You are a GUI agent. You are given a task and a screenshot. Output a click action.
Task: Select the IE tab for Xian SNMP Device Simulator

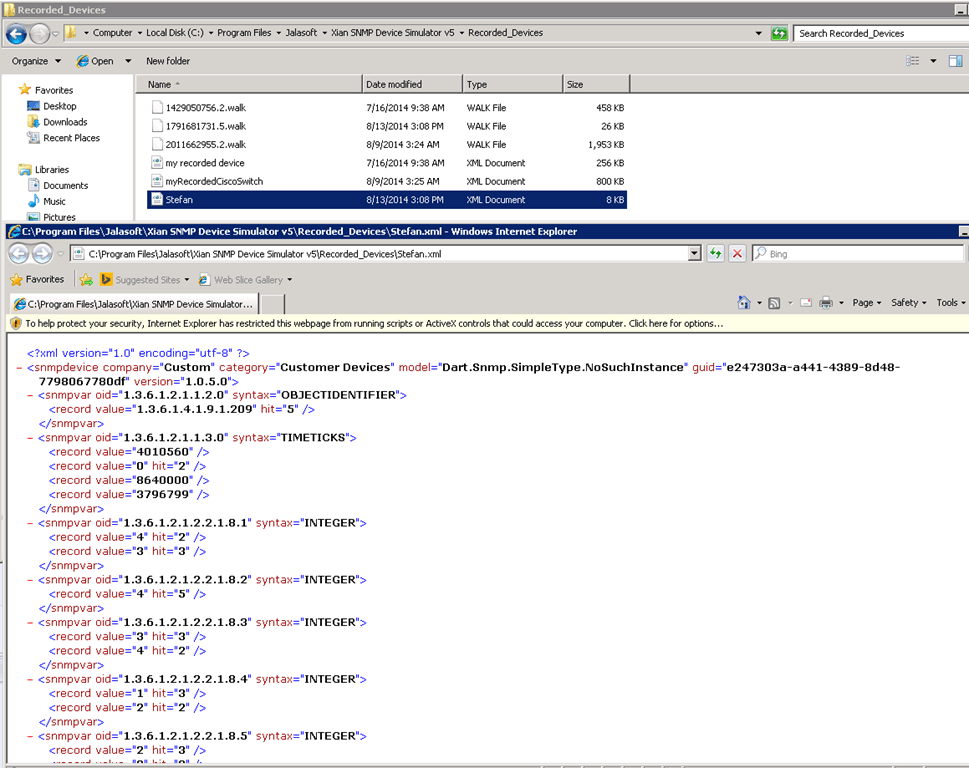tap(133, 304)
